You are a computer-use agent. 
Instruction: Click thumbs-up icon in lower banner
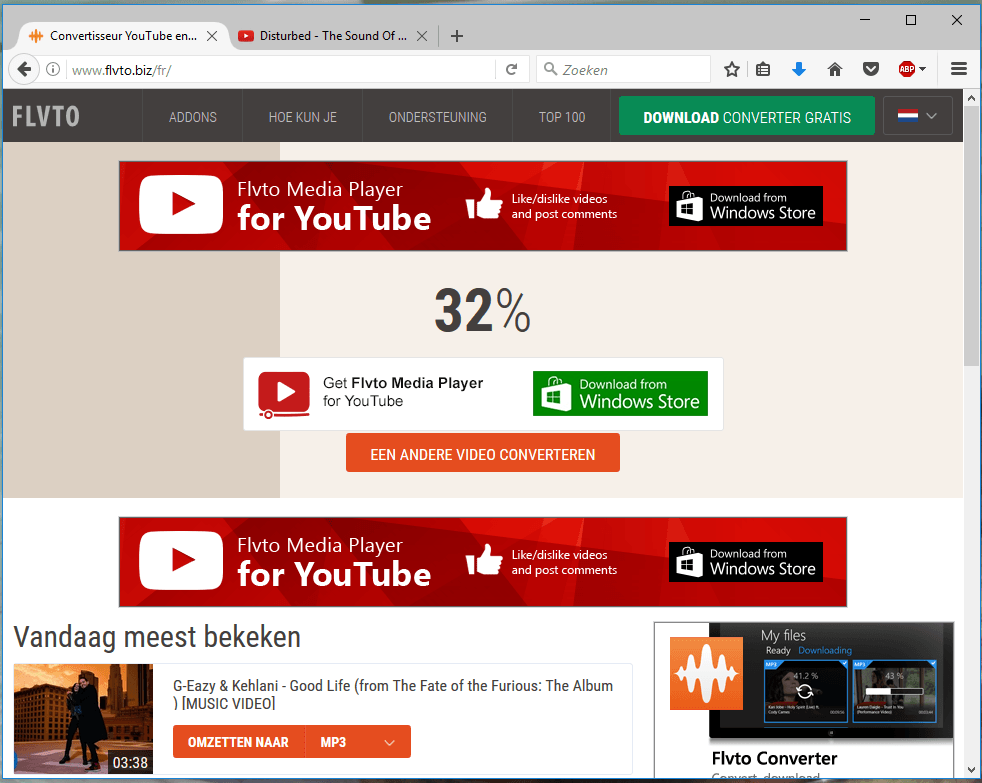coord(484,560)
